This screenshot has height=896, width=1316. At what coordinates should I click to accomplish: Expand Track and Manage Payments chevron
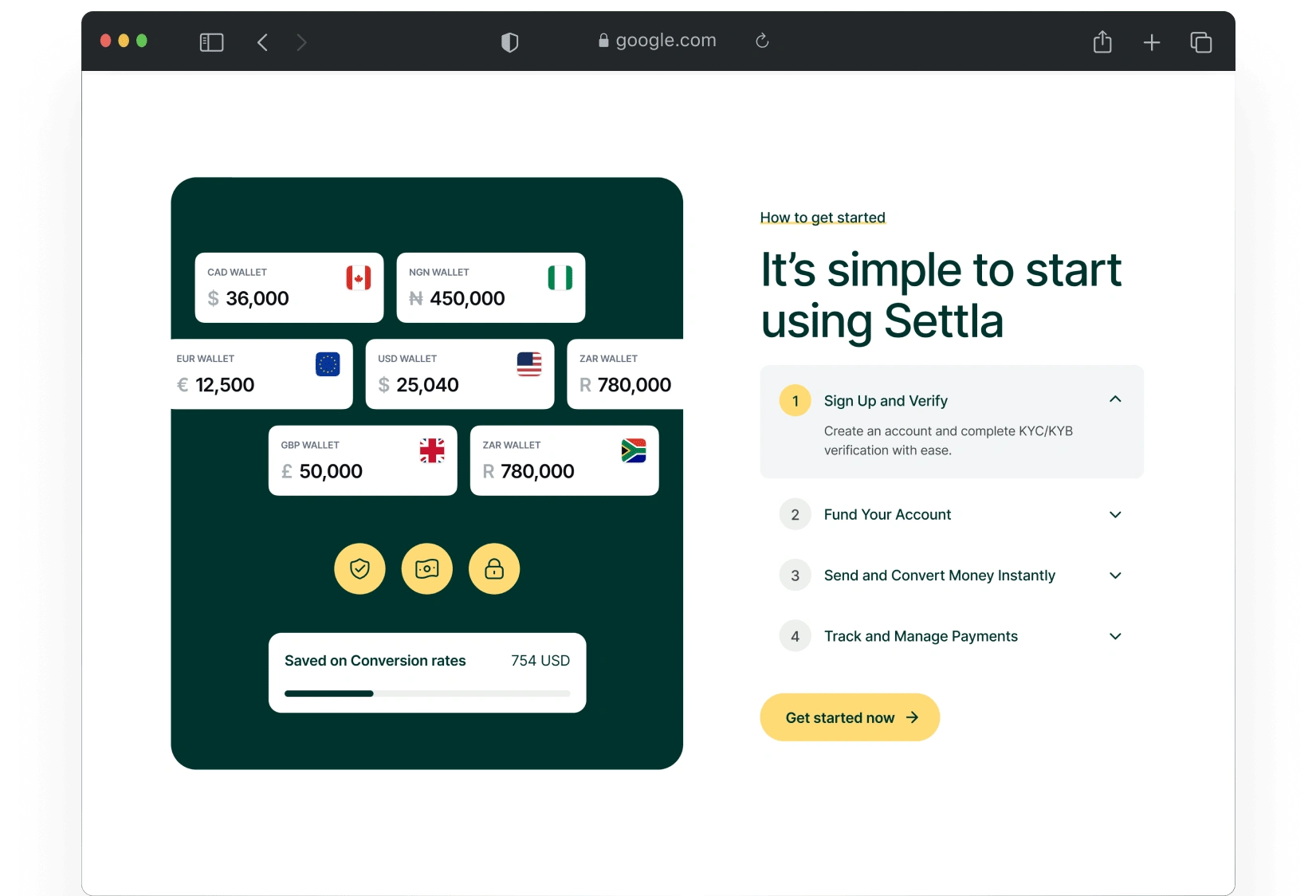(x=1115, y=636)
